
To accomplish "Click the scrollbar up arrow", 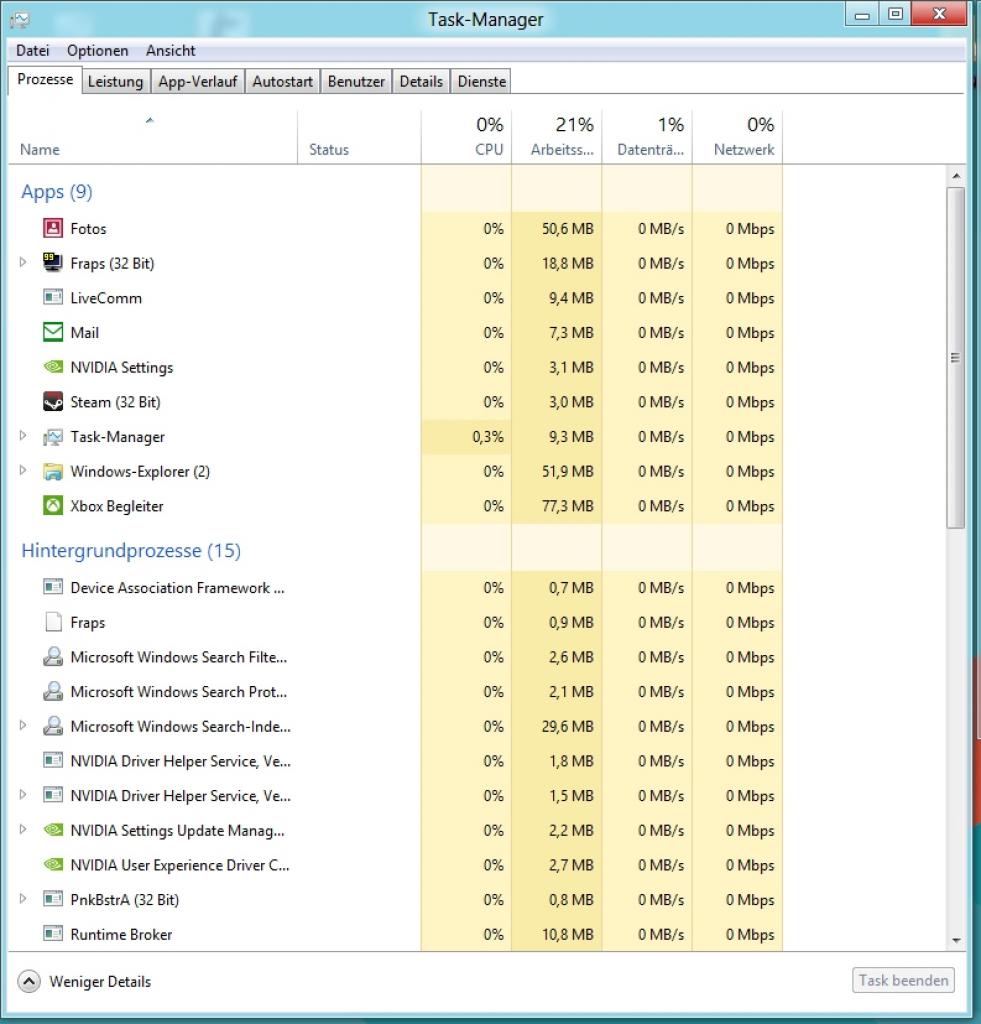I will 956,176.
